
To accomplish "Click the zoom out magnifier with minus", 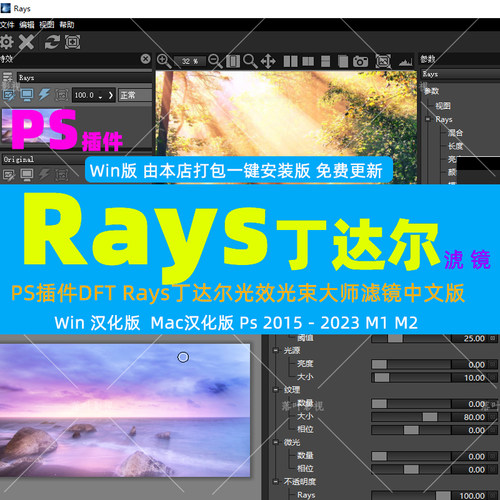I will pos(215,61).
